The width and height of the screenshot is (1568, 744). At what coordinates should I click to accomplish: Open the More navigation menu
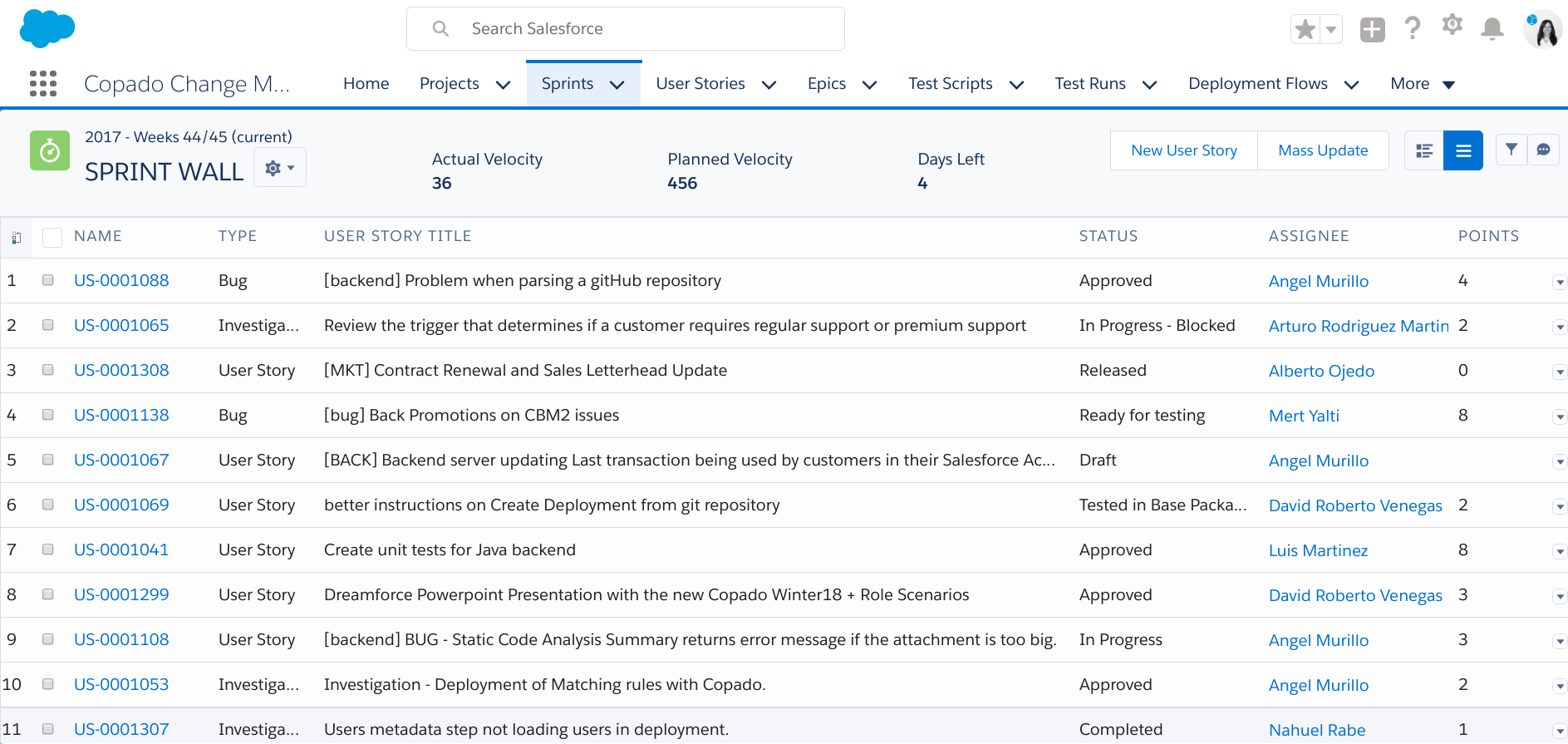point(1423,83)
